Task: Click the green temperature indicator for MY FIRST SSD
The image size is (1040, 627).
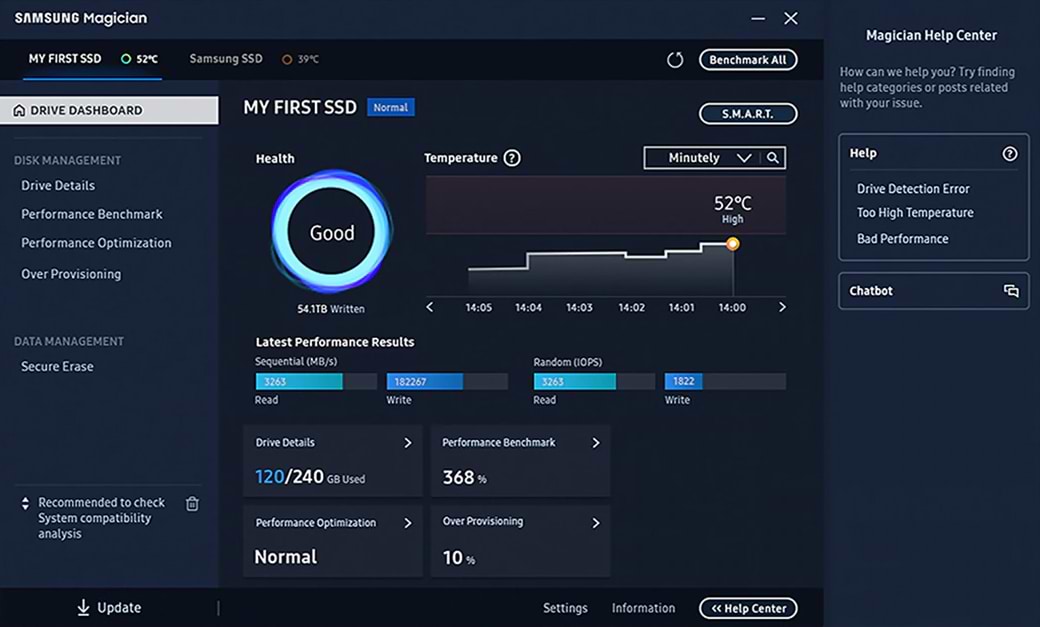Action: 126,59
